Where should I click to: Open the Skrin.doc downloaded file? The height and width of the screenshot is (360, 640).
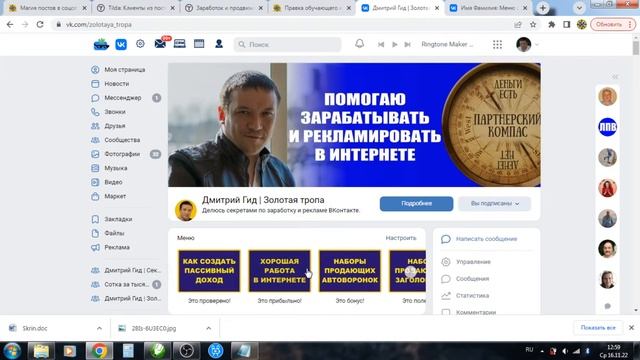(x=35, y=328)
